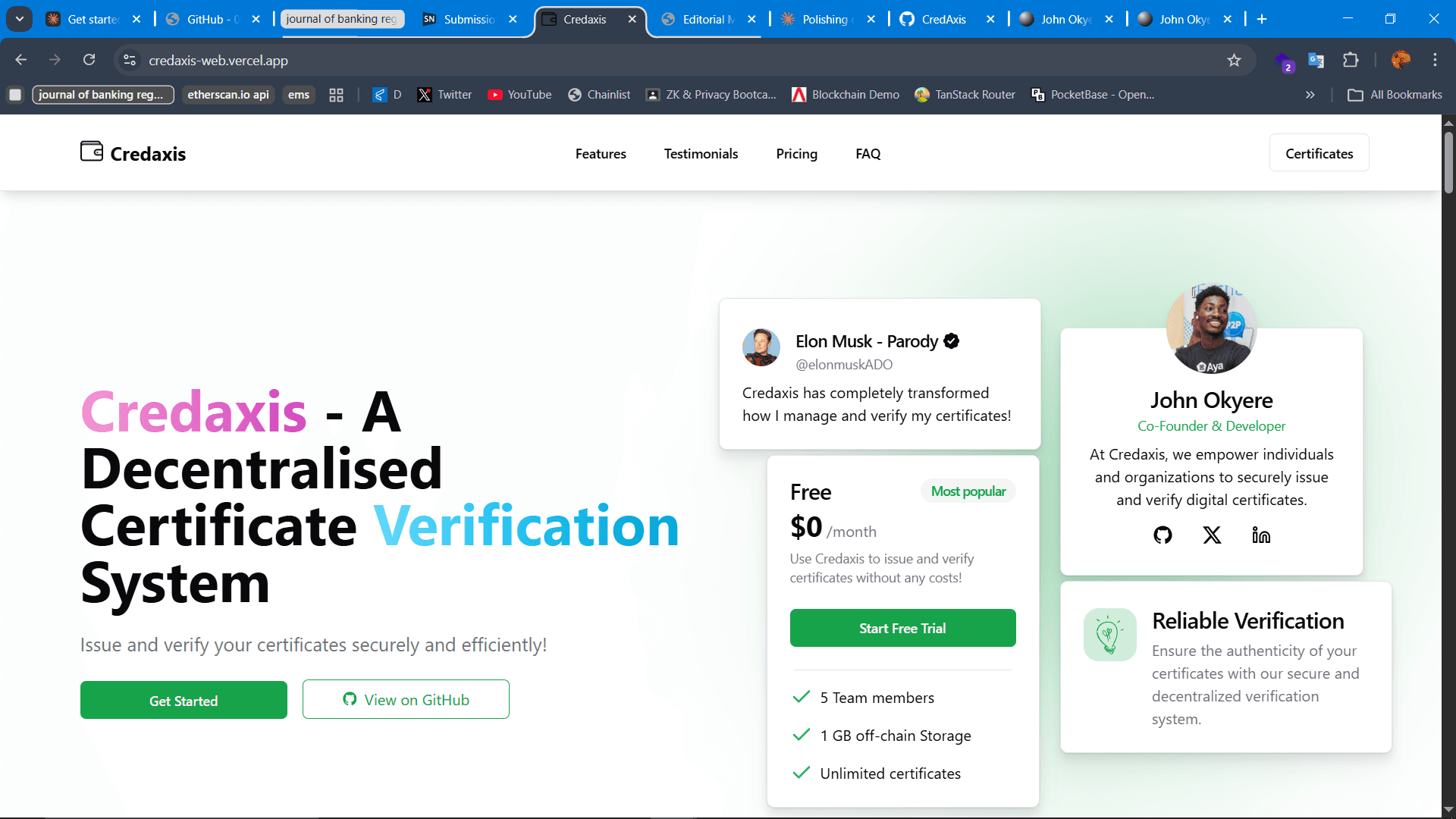Open the Extensions puzzle icon

(x=1351, y=60)
